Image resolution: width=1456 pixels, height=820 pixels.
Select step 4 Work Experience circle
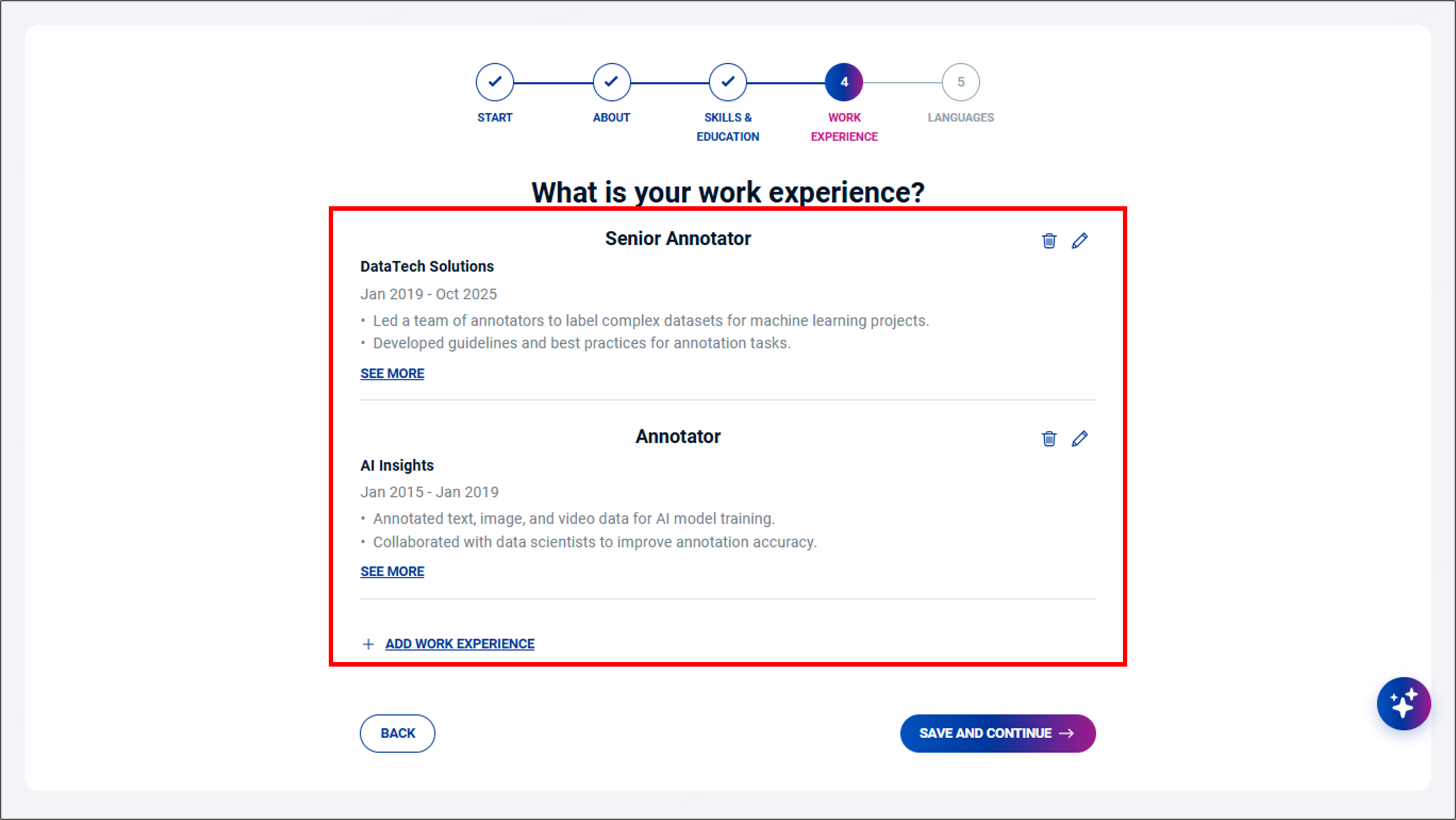coord(844,82)
